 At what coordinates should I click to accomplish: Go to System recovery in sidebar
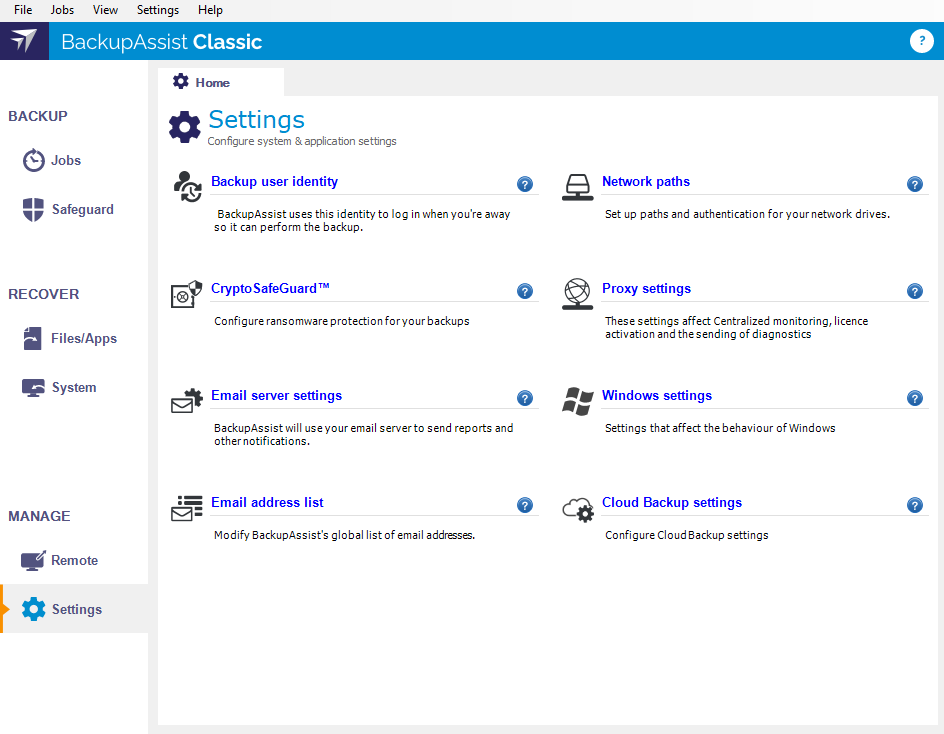coord(74,388)
